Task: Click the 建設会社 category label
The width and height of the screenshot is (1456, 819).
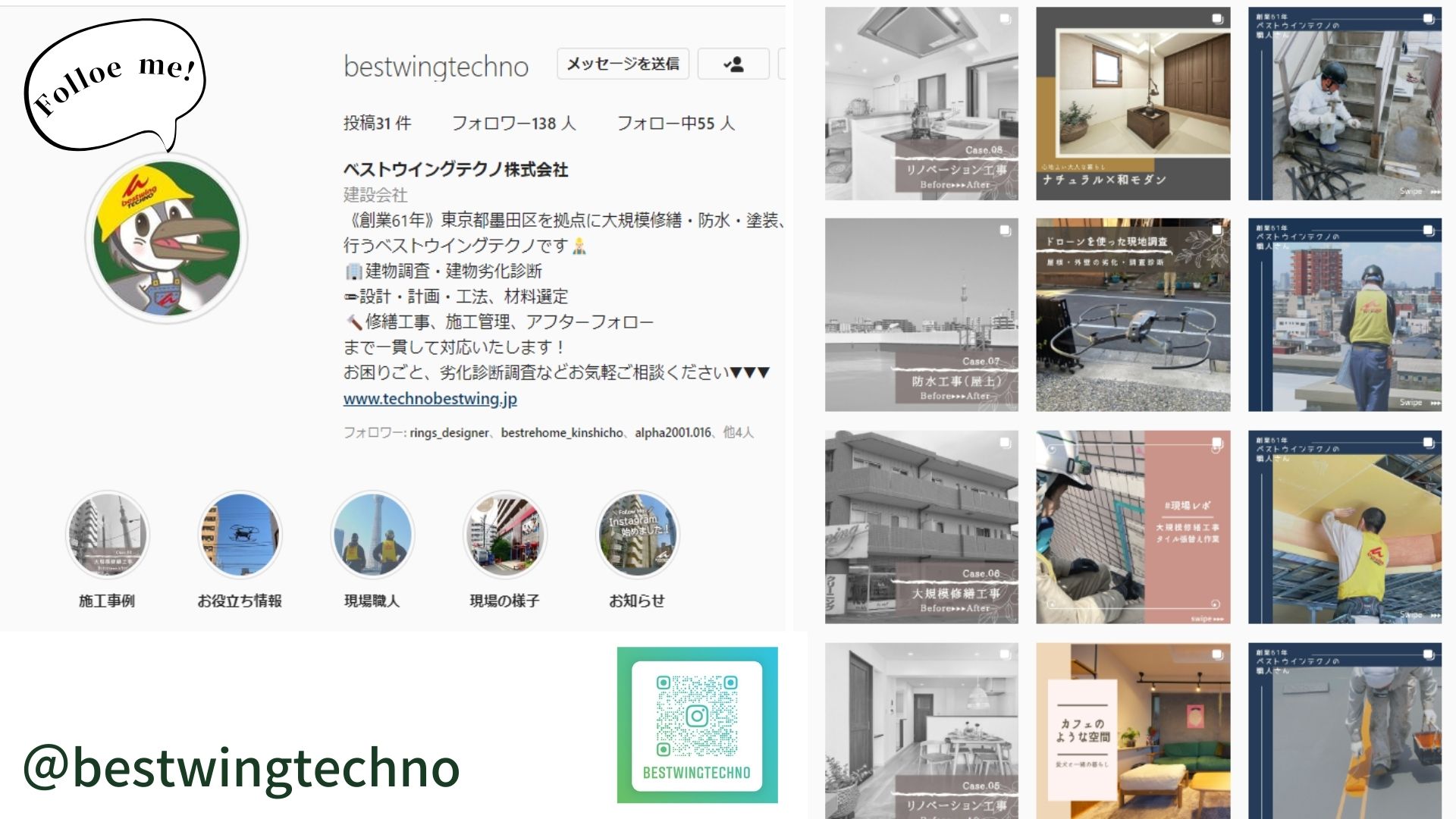Action: coord(375,195)
